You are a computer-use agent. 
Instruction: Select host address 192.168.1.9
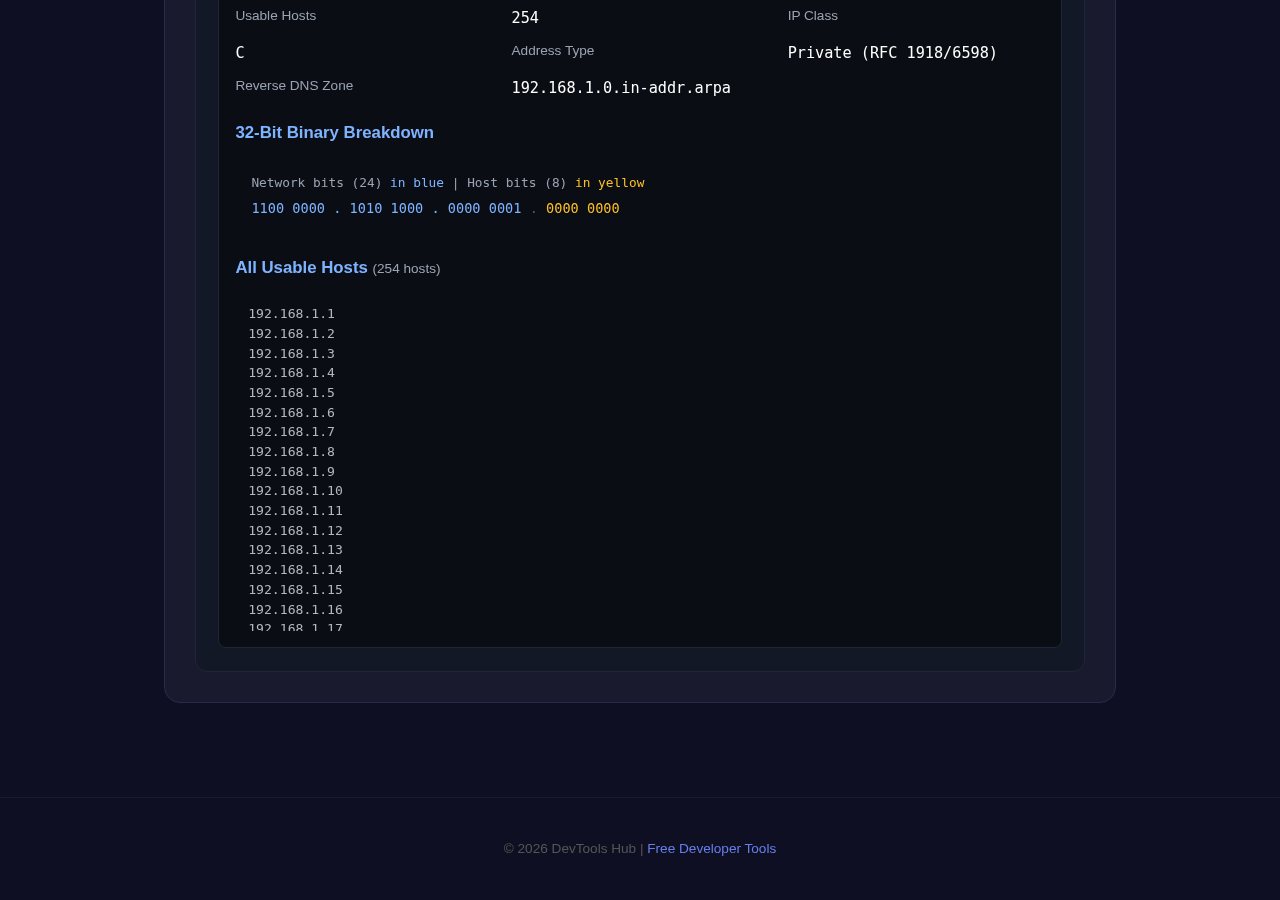click(291, 472)
